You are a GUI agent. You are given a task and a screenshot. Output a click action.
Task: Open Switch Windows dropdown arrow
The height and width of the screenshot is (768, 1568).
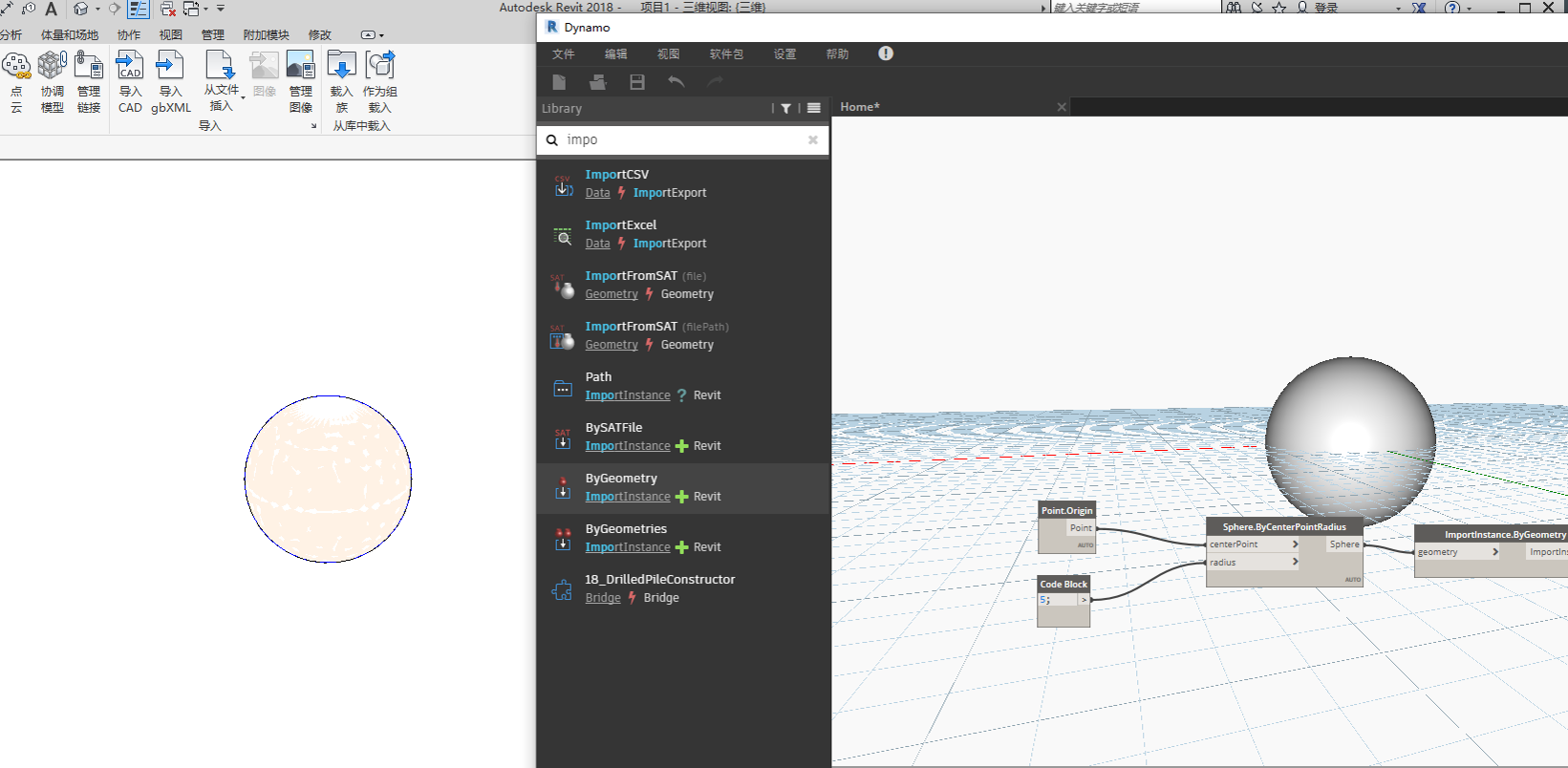[205, 9]
